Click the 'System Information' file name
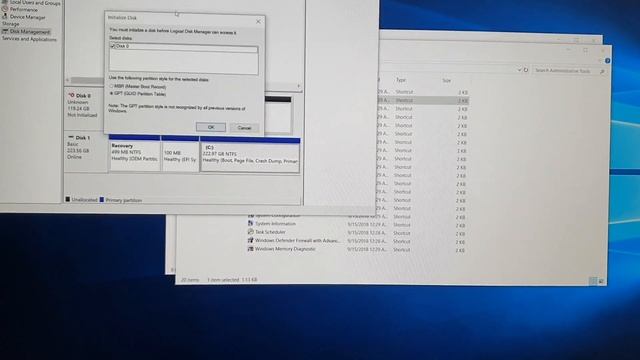 point(275,224)
